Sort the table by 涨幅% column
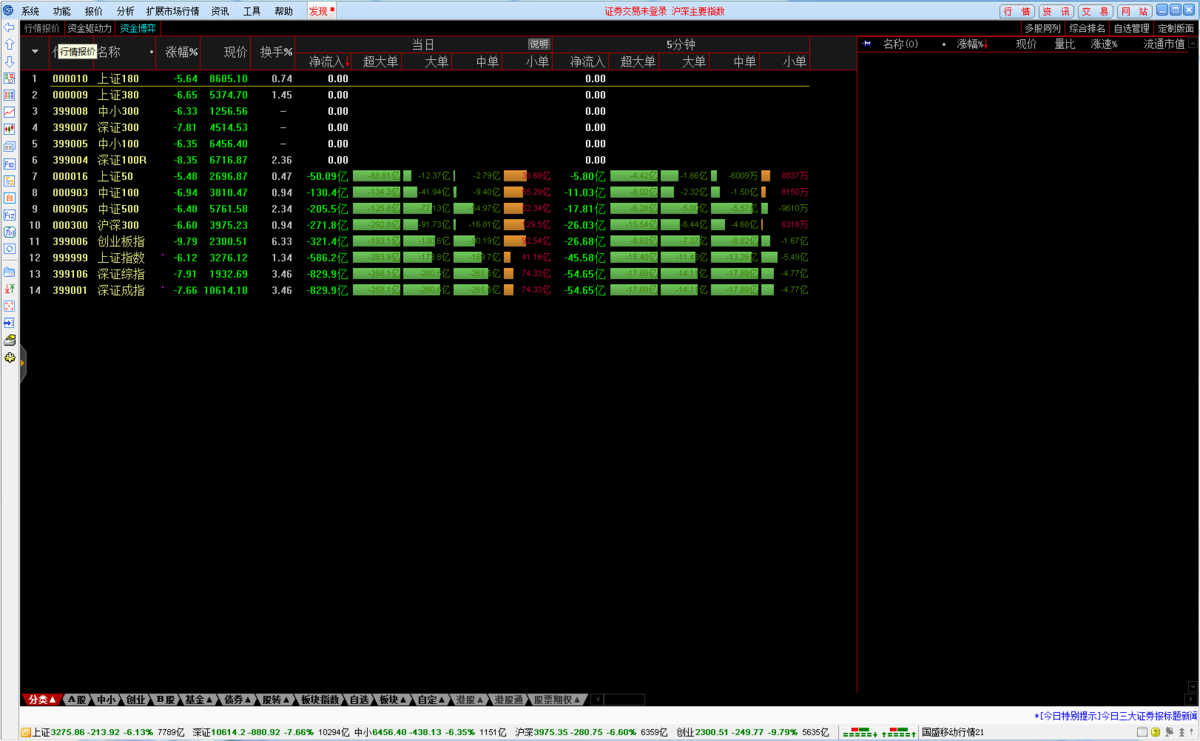Viewport: 1200px width, 741px height. pyautogui.click(x=181, y=52)
